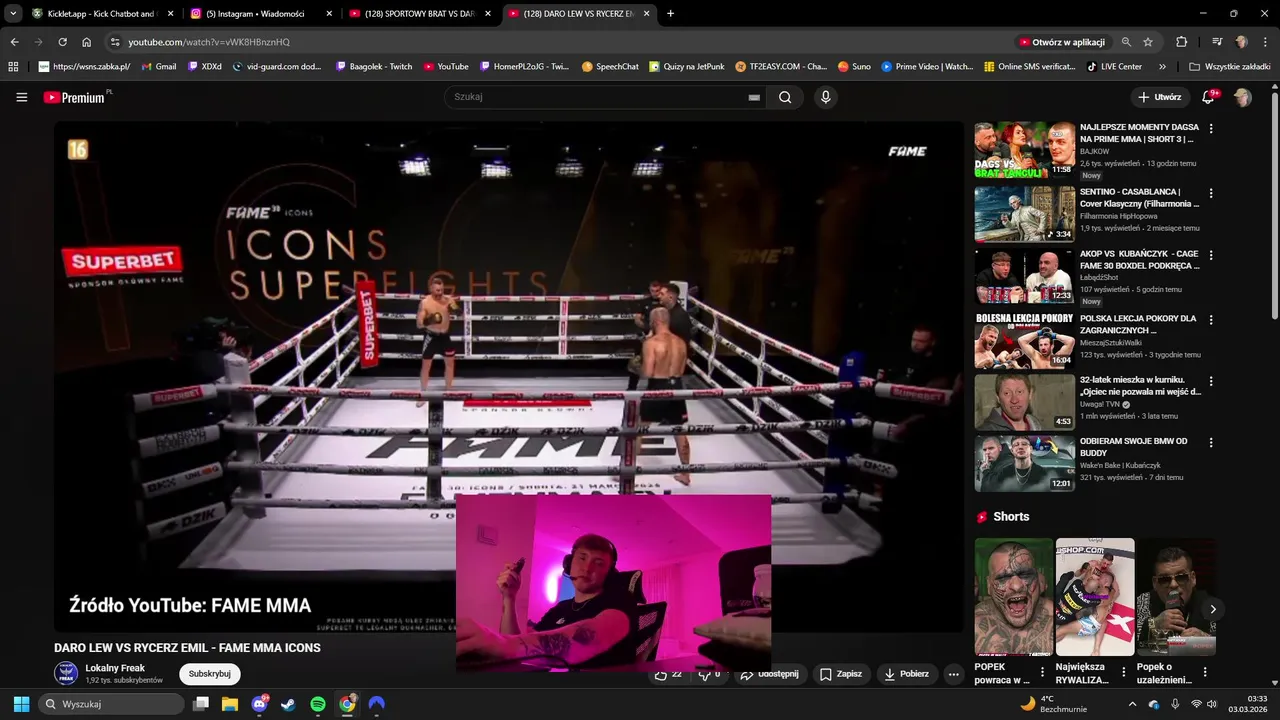Viewport: 1280px width, 720px height.
Task: Open options for the ODBIERAM SWOJE BMW video
Action: coord(1211,442)
